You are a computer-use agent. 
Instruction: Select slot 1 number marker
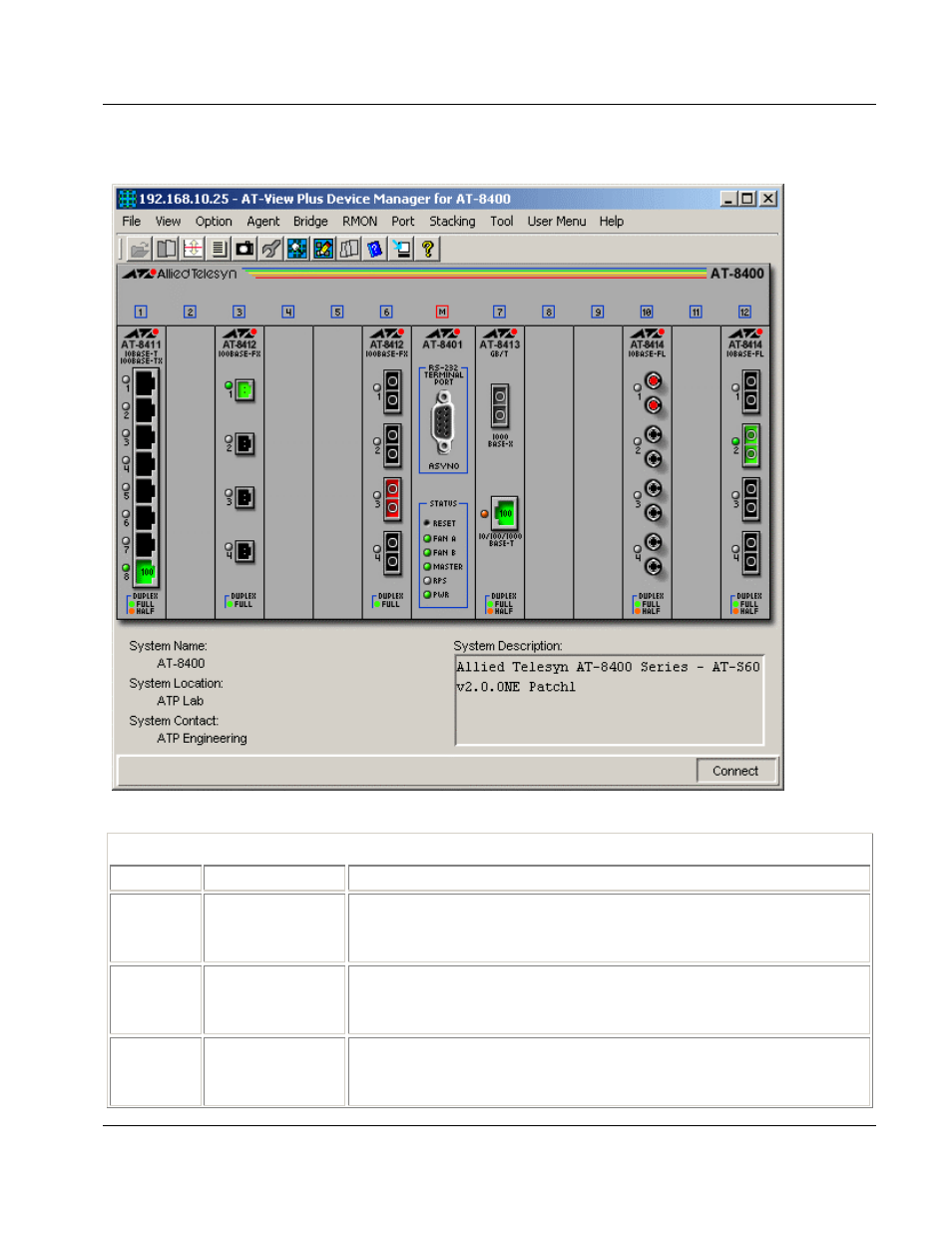coord(141,311)
